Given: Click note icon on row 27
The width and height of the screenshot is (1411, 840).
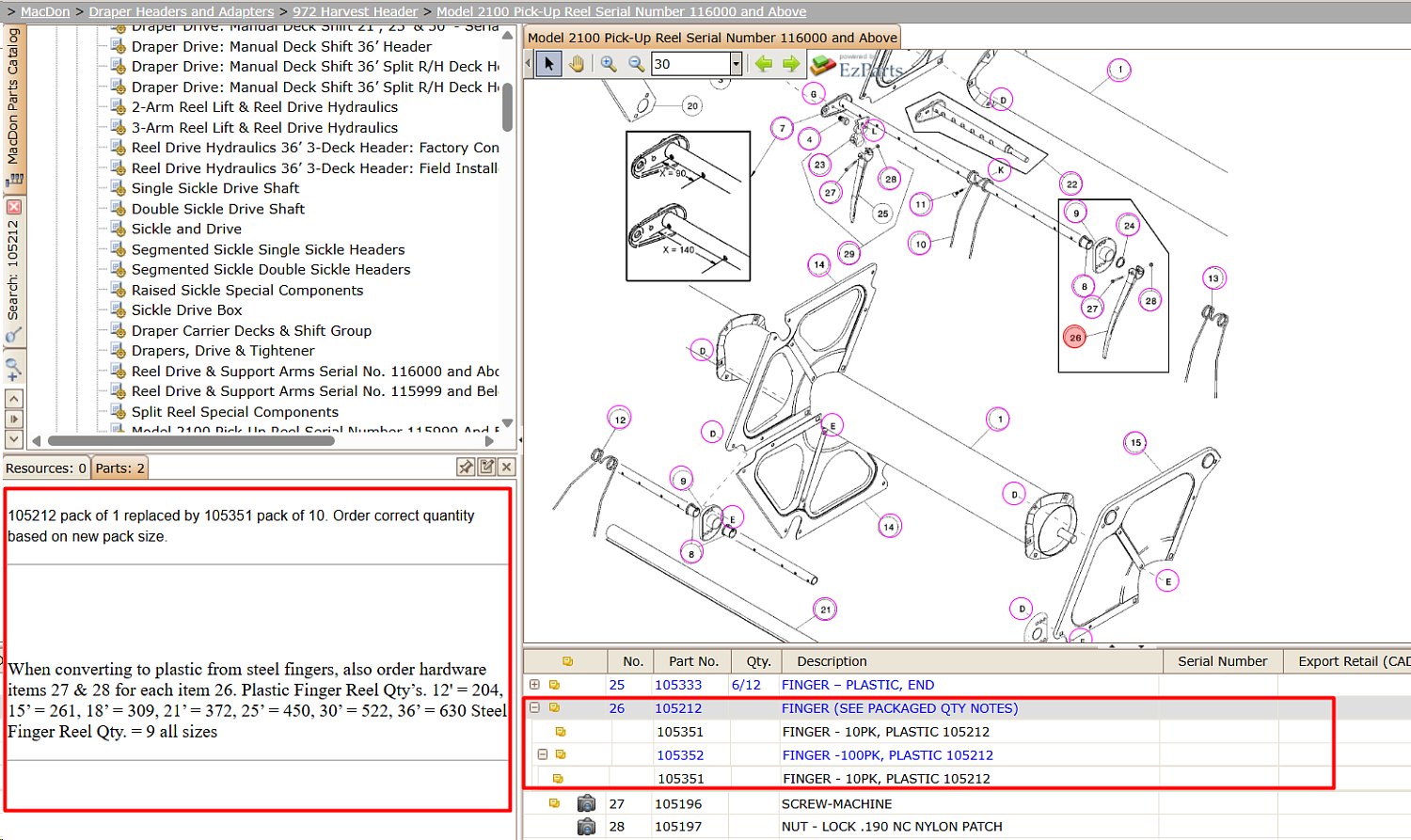Looking at the screenshot, I should click(x=554, y=803).
